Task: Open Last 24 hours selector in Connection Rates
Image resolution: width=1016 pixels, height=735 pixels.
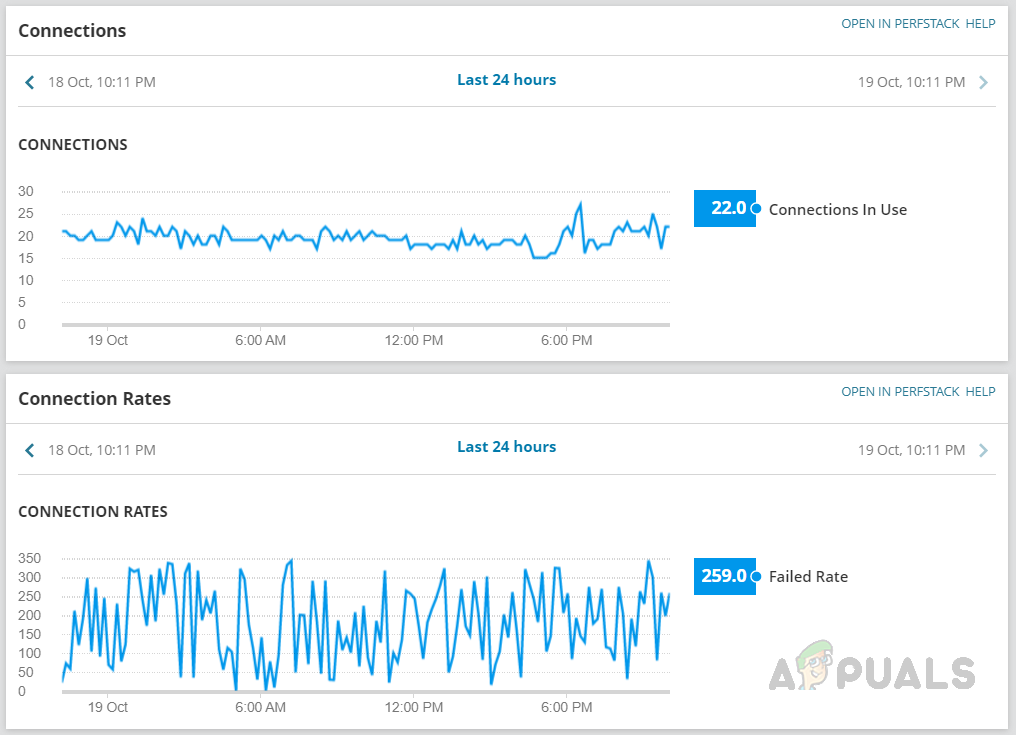Action: tap(506, 447)
